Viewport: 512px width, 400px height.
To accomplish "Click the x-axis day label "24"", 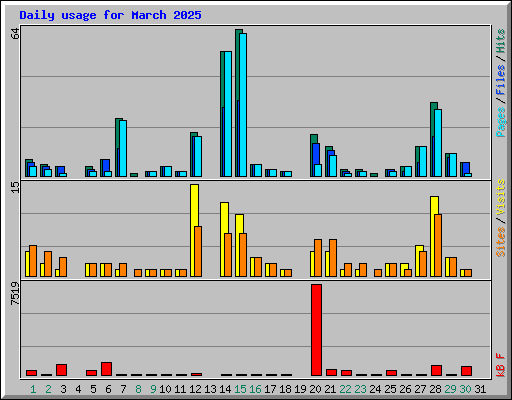I will 375,389.
